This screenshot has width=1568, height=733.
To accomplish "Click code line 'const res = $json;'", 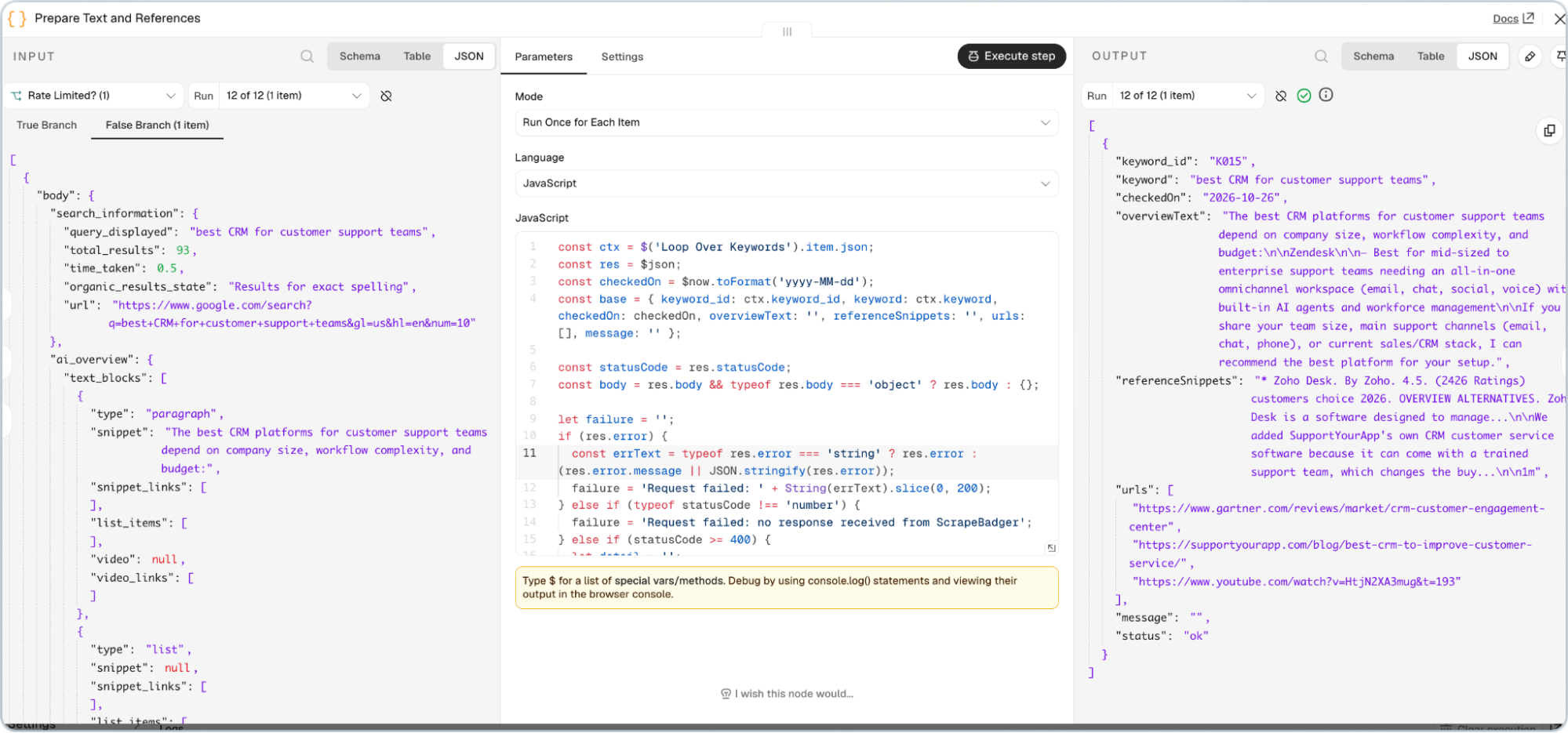I will tap(620, 264).
